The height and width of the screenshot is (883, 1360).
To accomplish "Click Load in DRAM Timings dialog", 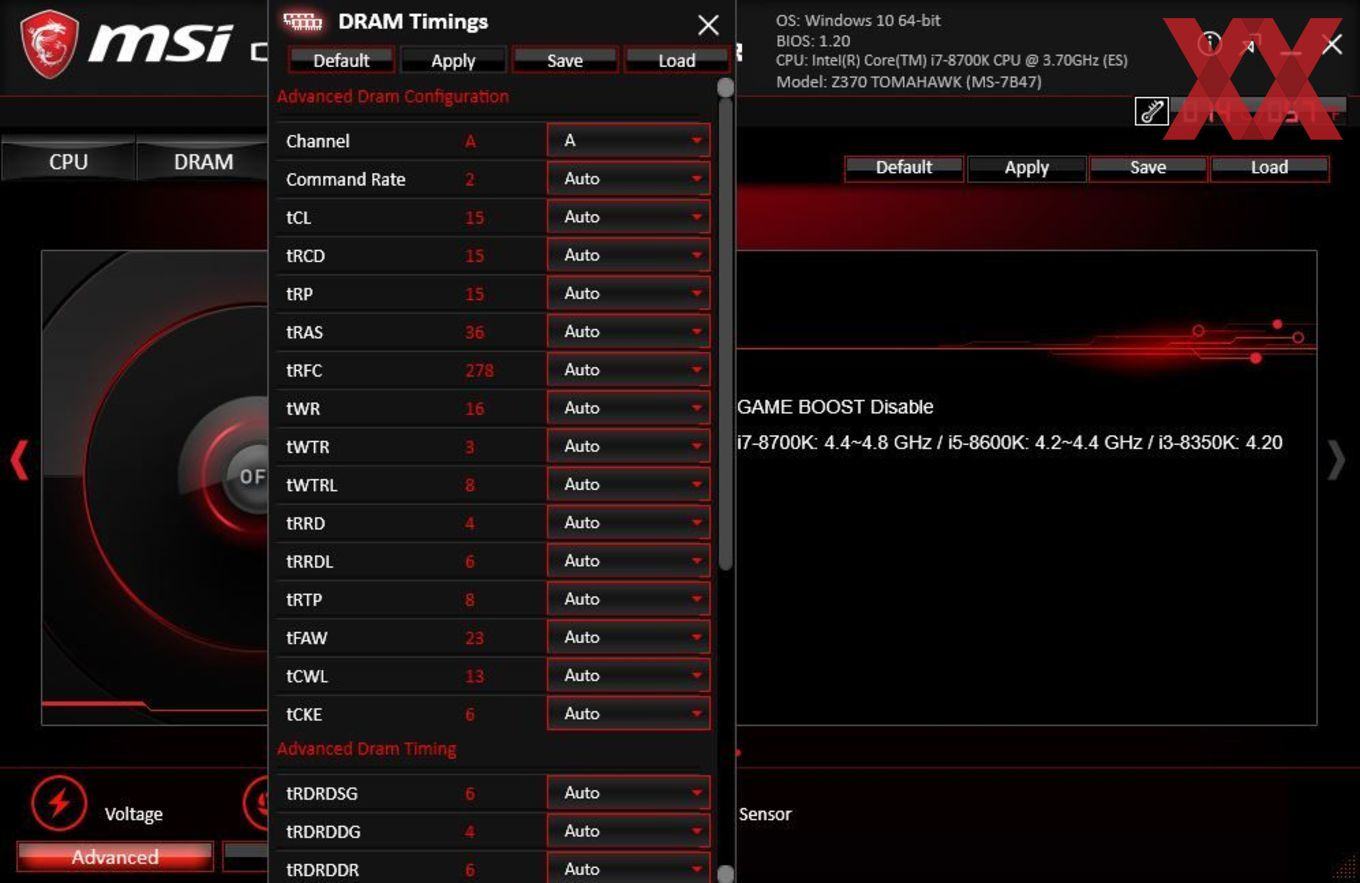I will click(x=677, y=60).
